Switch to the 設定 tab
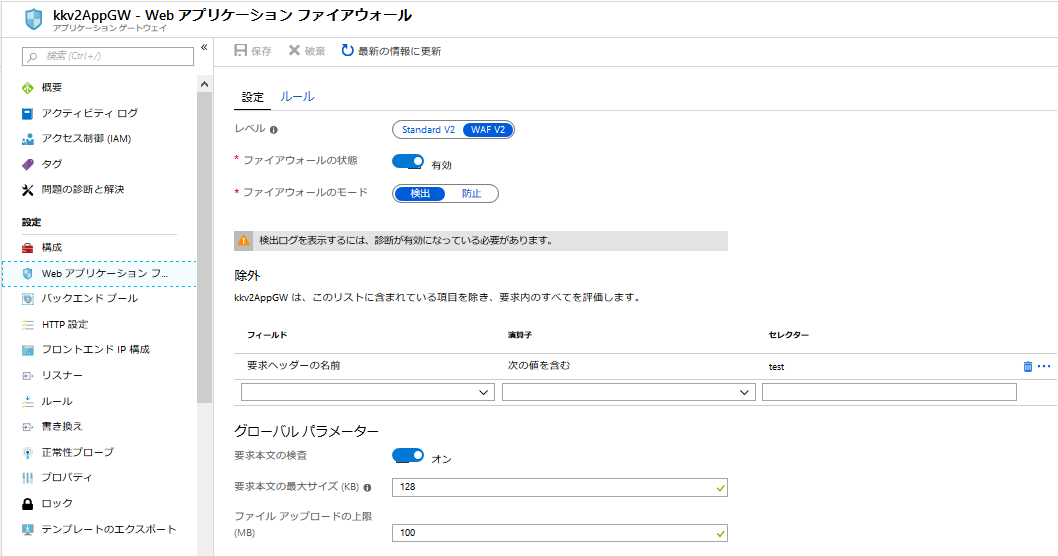Screen dimensions: 1058x556 [x=253, y=97]
